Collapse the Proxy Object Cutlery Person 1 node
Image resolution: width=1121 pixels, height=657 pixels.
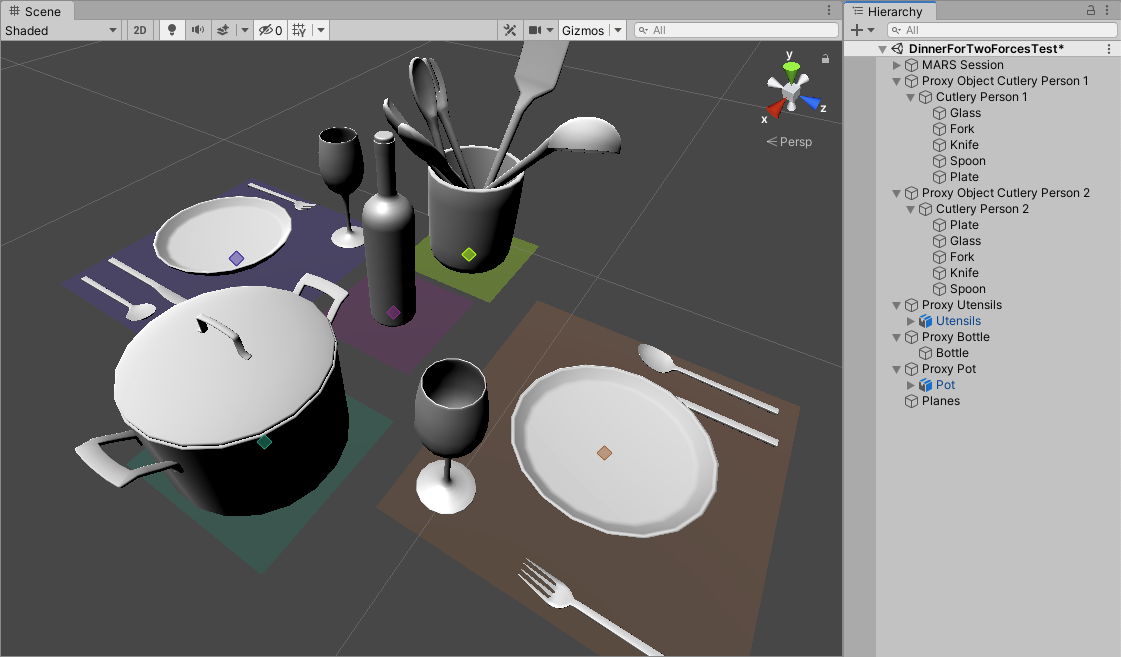pos(896,81)
